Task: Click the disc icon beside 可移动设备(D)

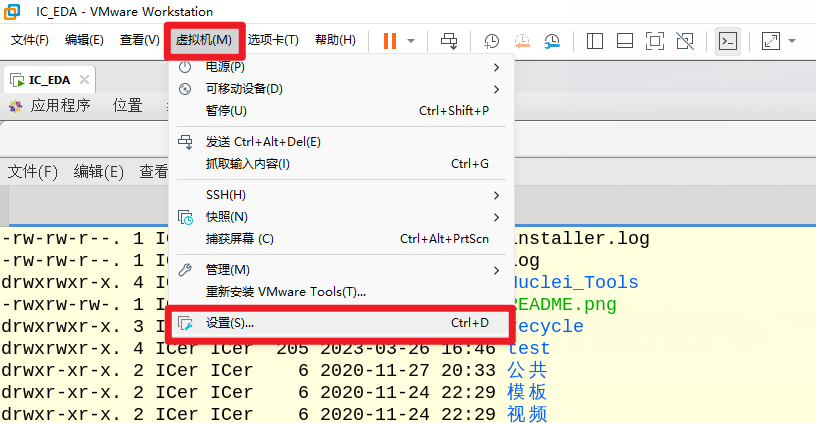Action: [x=185, y=89]
